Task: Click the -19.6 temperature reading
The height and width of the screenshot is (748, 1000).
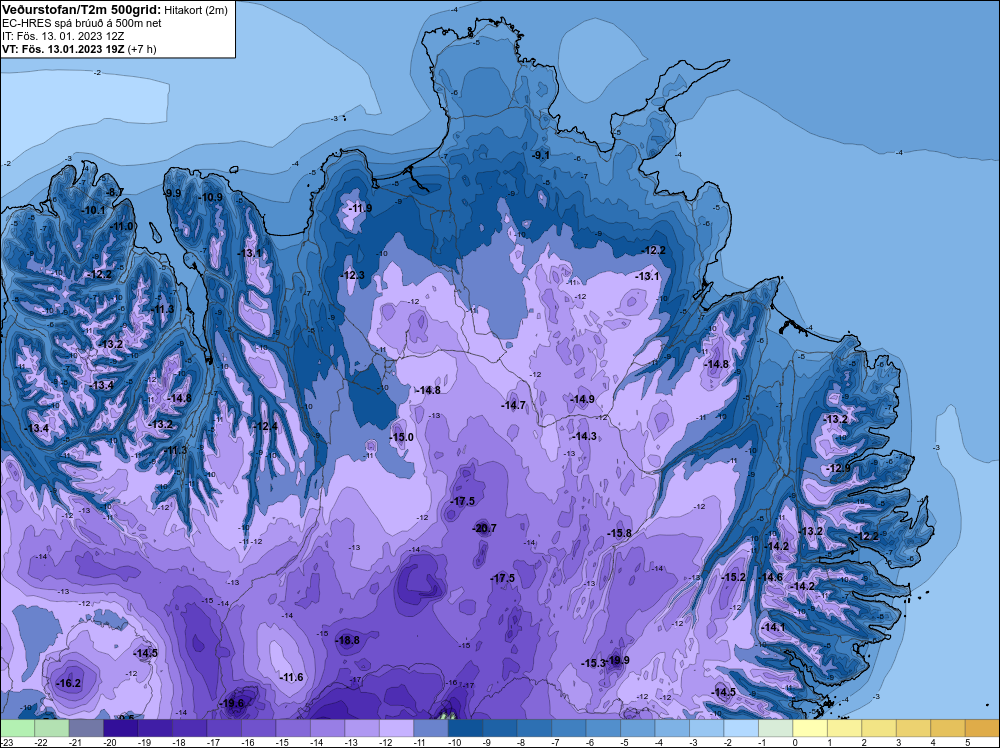Action: click(232, 703)
